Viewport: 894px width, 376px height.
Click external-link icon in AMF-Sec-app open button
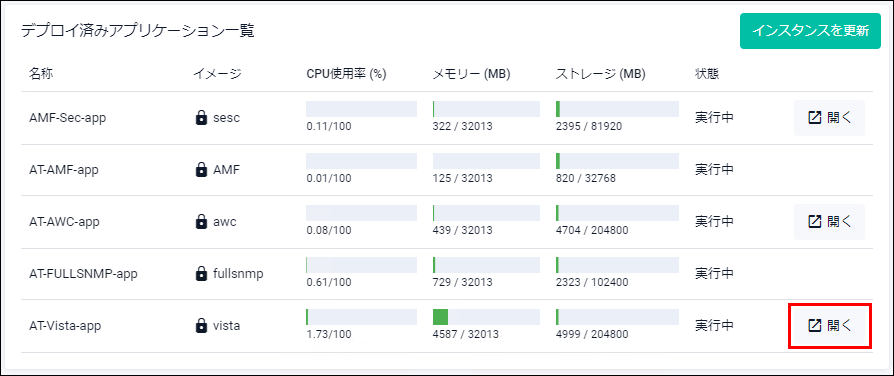(x=815, y=118)
